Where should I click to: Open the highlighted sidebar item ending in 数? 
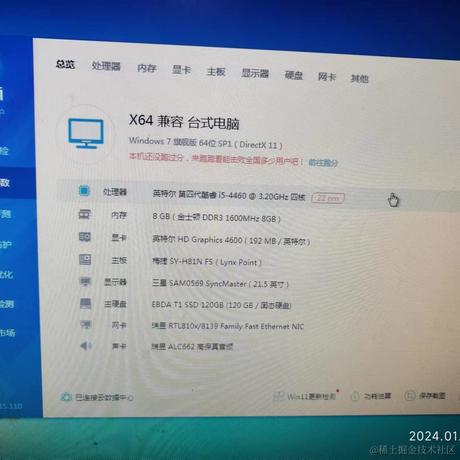(x=17, y=182)
